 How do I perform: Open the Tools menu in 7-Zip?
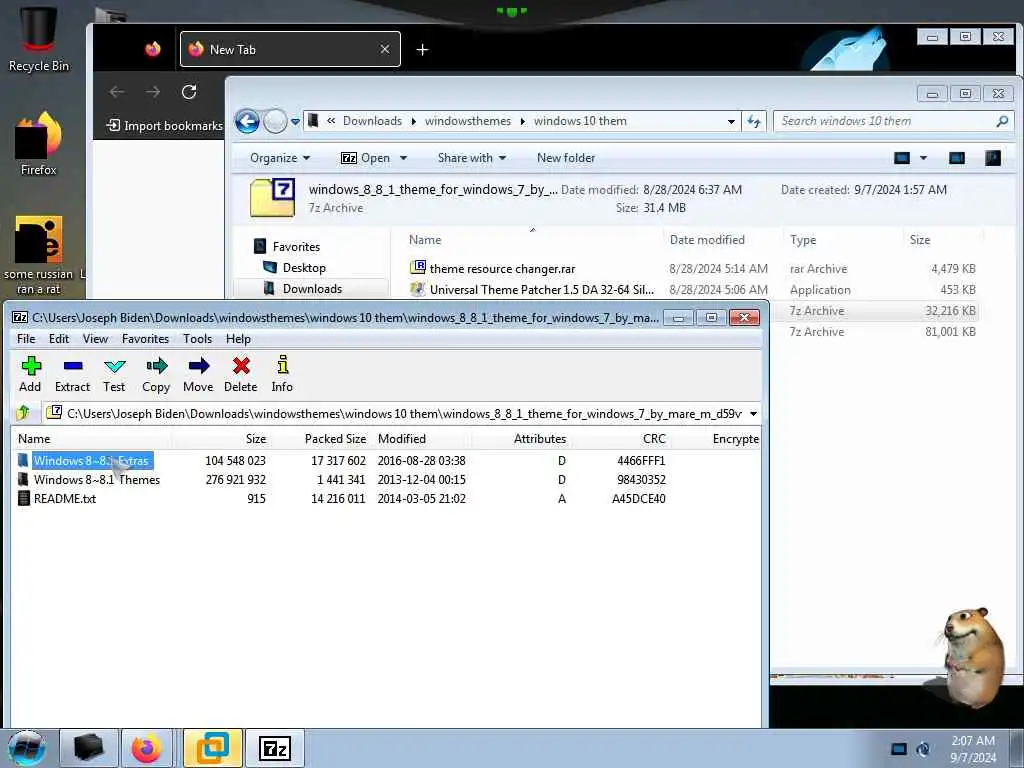(197, 338)
